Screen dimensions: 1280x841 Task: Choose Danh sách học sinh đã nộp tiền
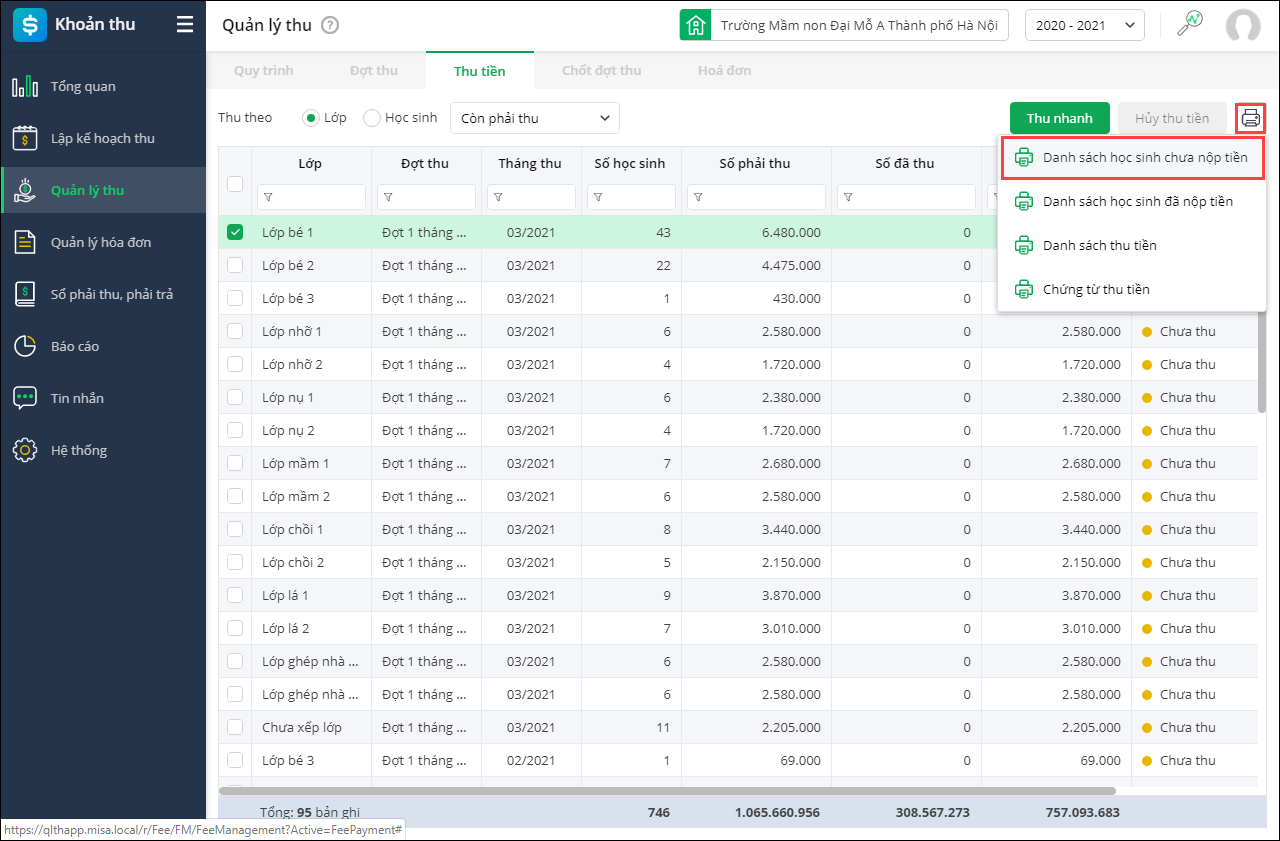point(1137,202)
